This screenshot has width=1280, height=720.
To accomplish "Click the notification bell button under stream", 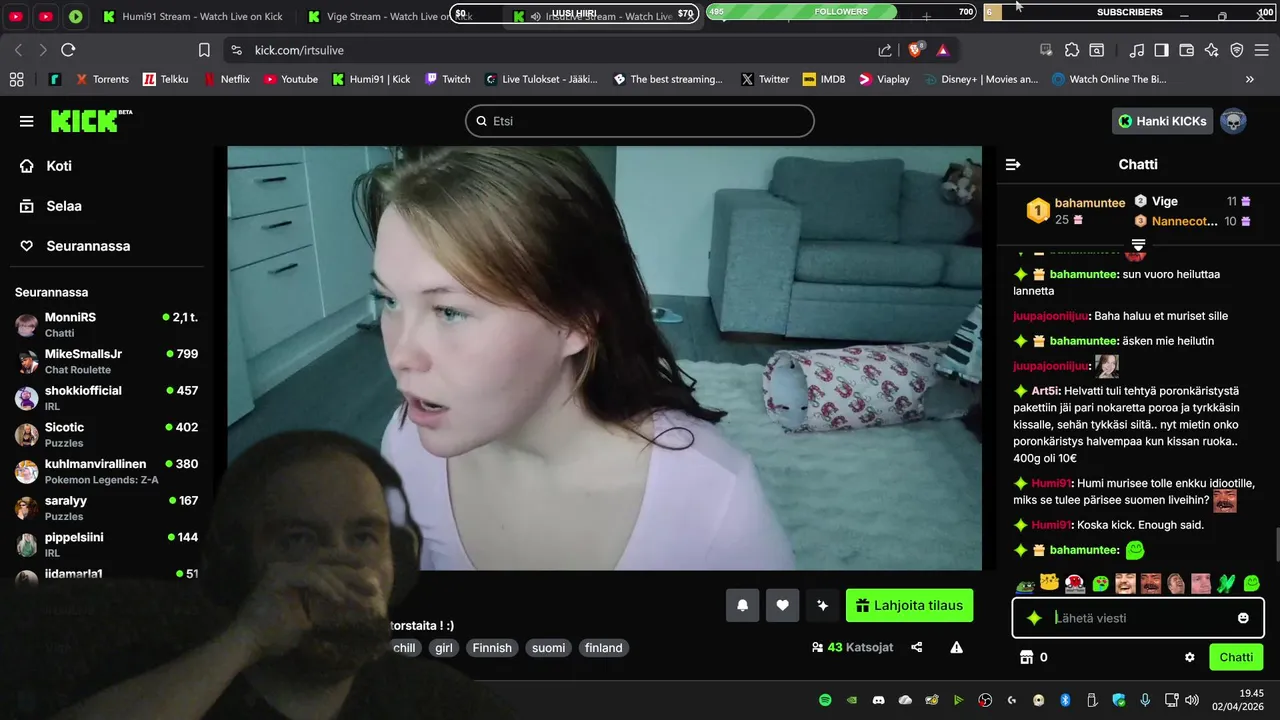I will 742,605.
